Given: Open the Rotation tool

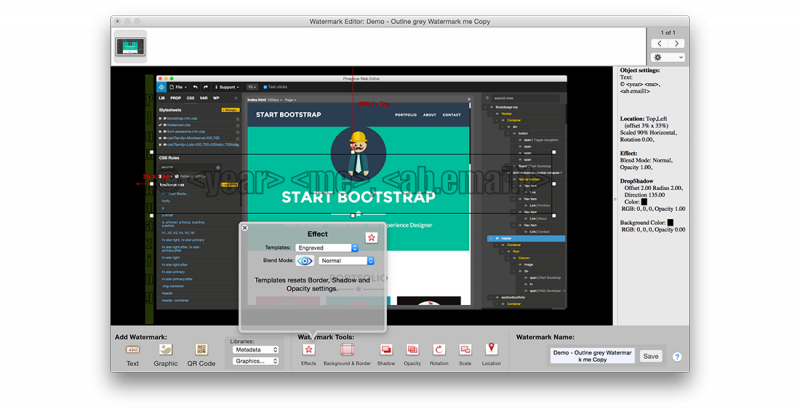Looking at the screenshot, I should click(439, 350).
